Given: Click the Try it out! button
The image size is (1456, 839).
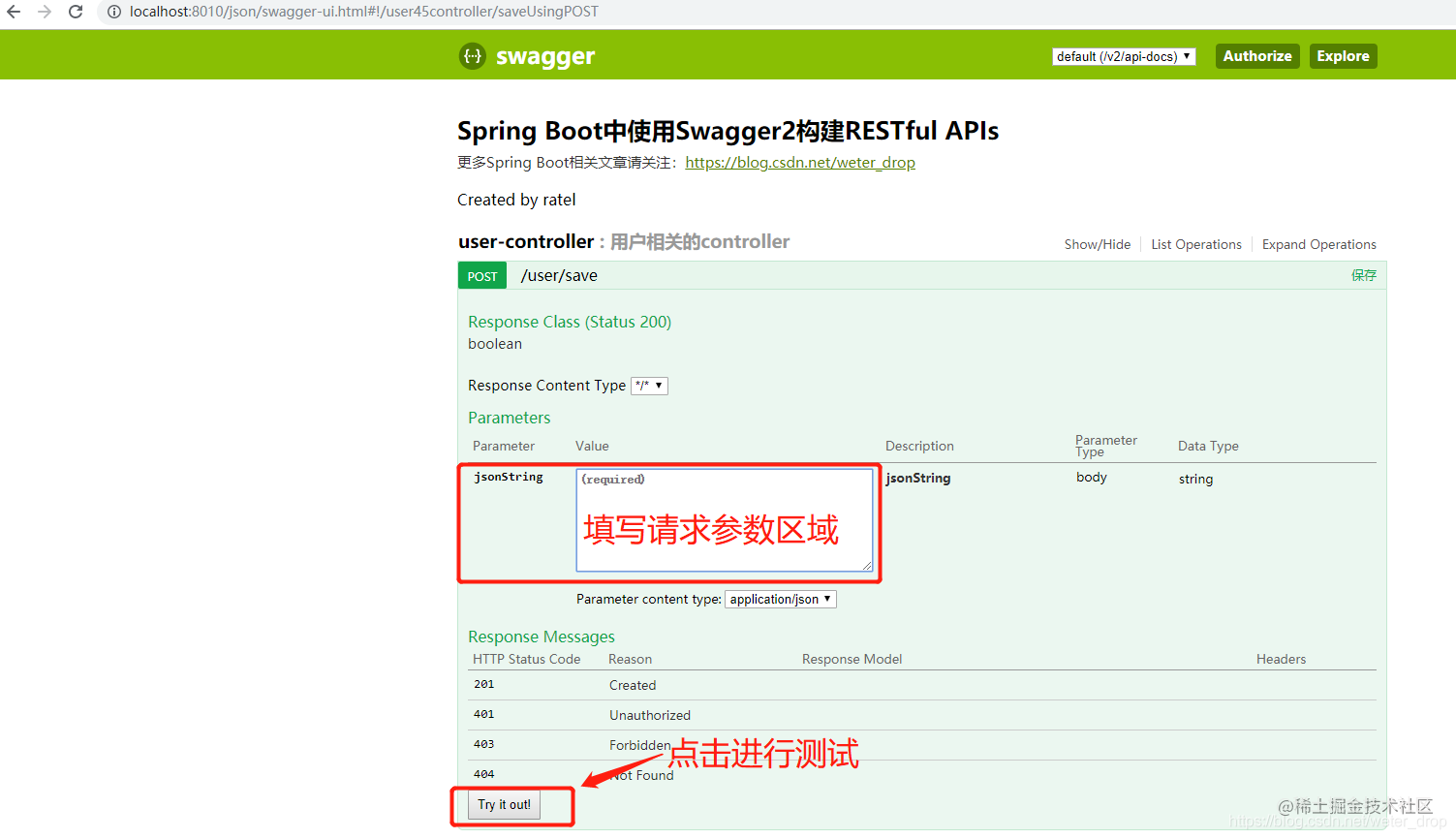Looking at the screenshot, I should (504, 805).
